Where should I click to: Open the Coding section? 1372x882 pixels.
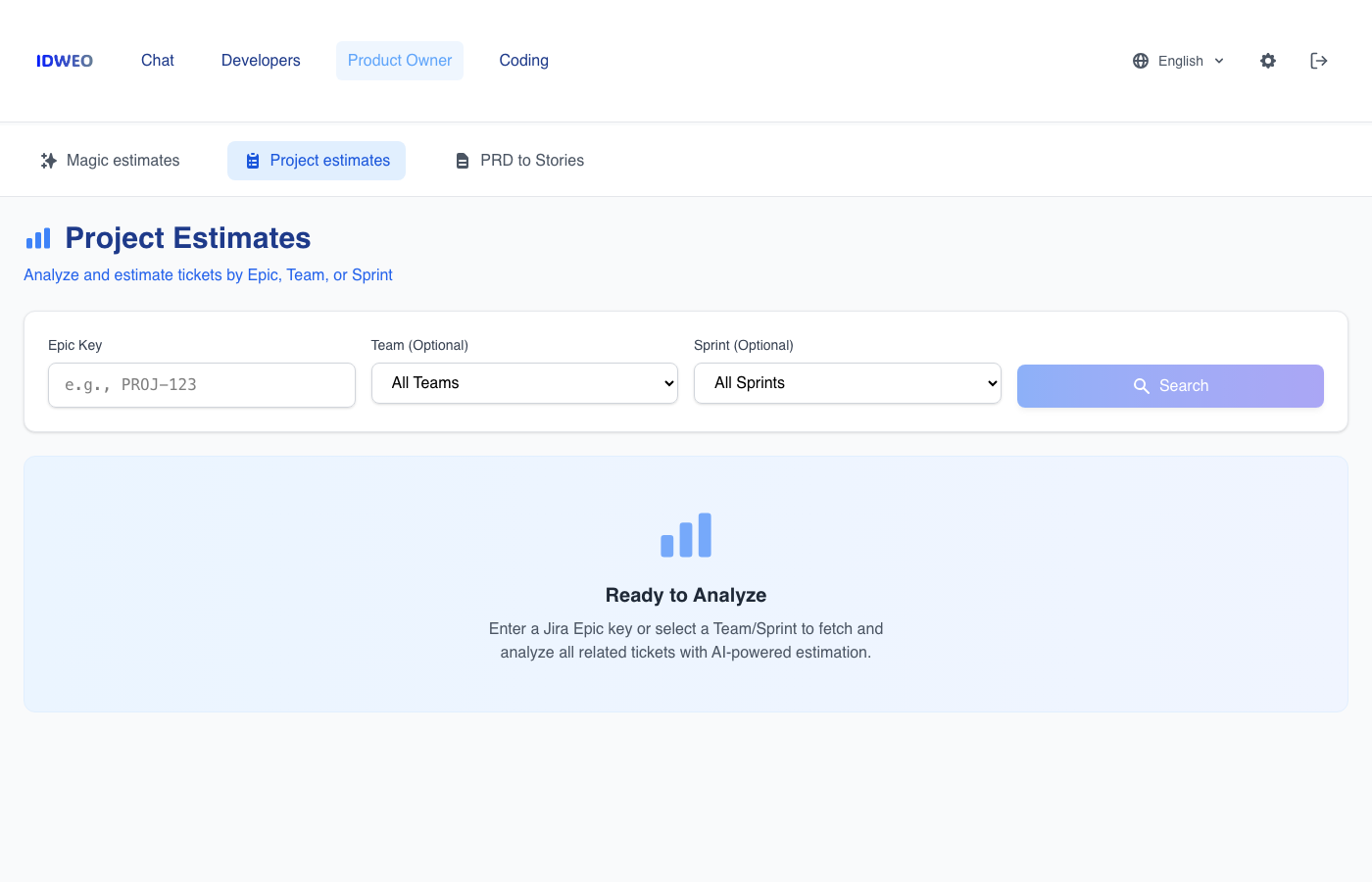523,60
